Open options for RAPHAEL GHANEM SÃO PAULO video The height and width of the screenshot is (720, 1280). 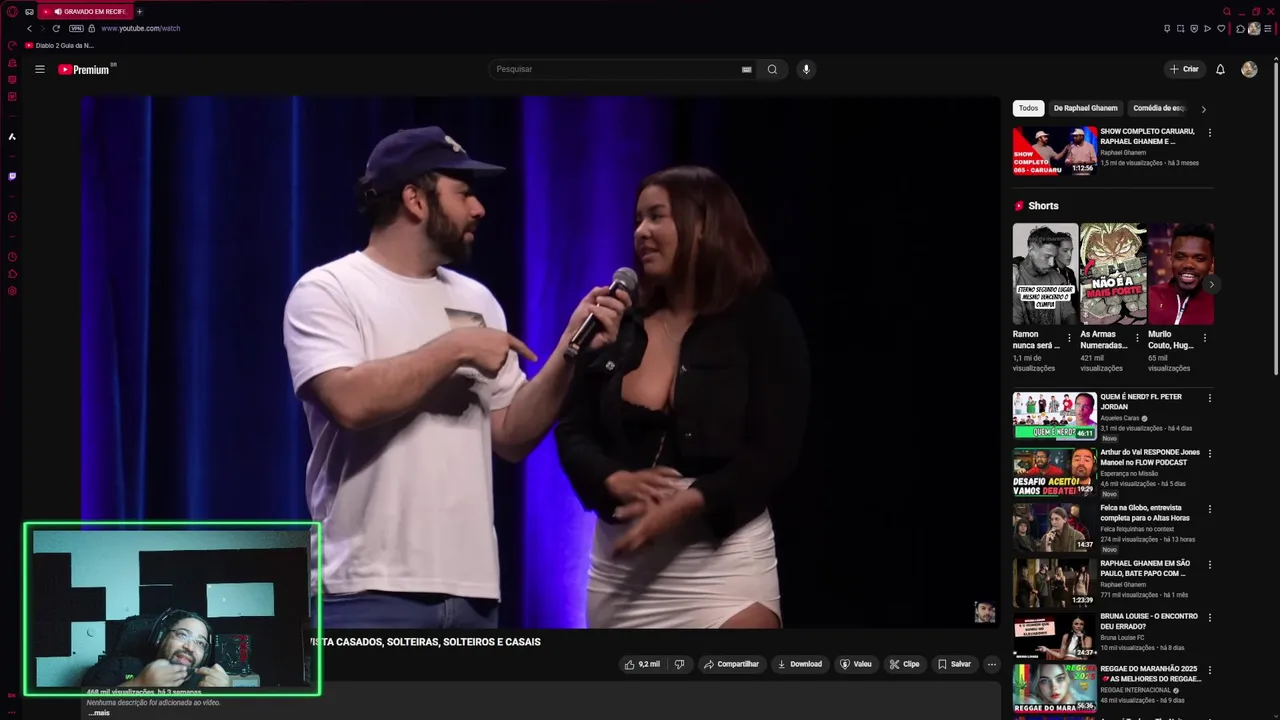click(1210, 564)
